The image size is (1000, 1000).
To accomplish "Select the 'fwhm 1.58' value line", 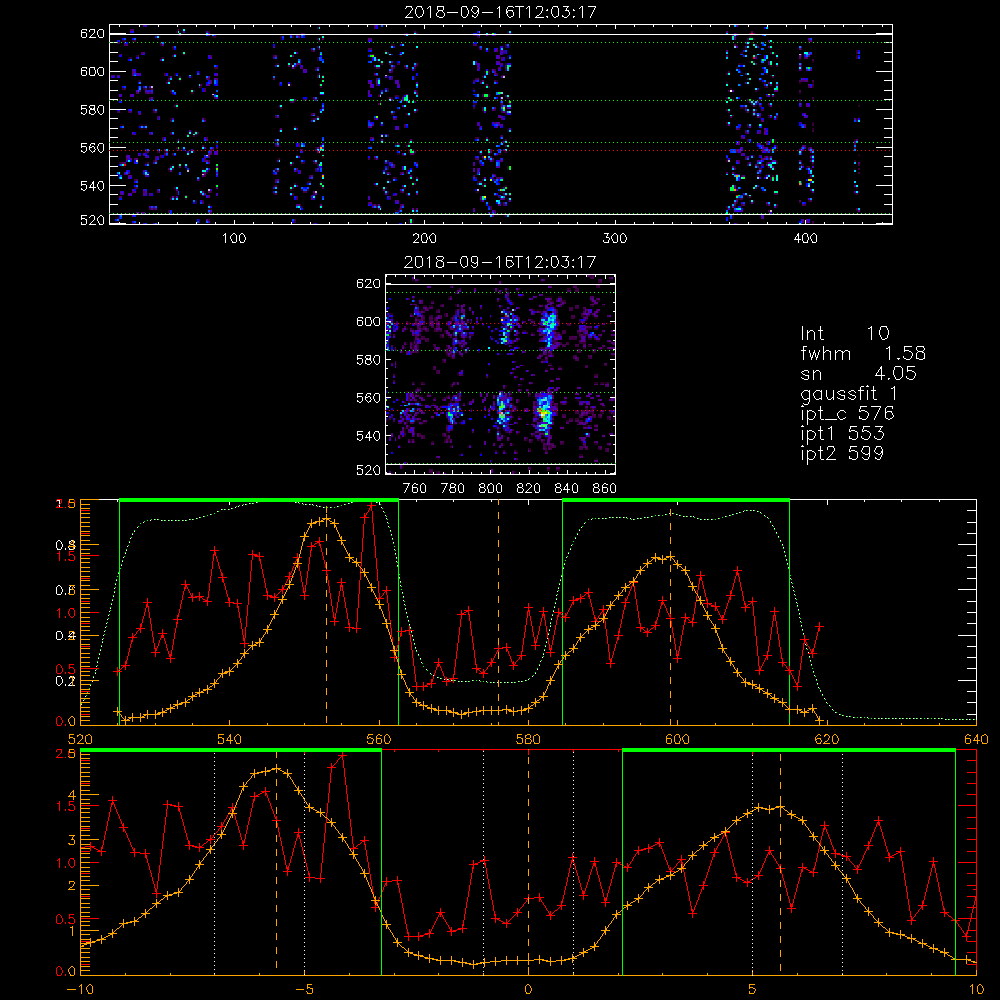I will [862, 353].
